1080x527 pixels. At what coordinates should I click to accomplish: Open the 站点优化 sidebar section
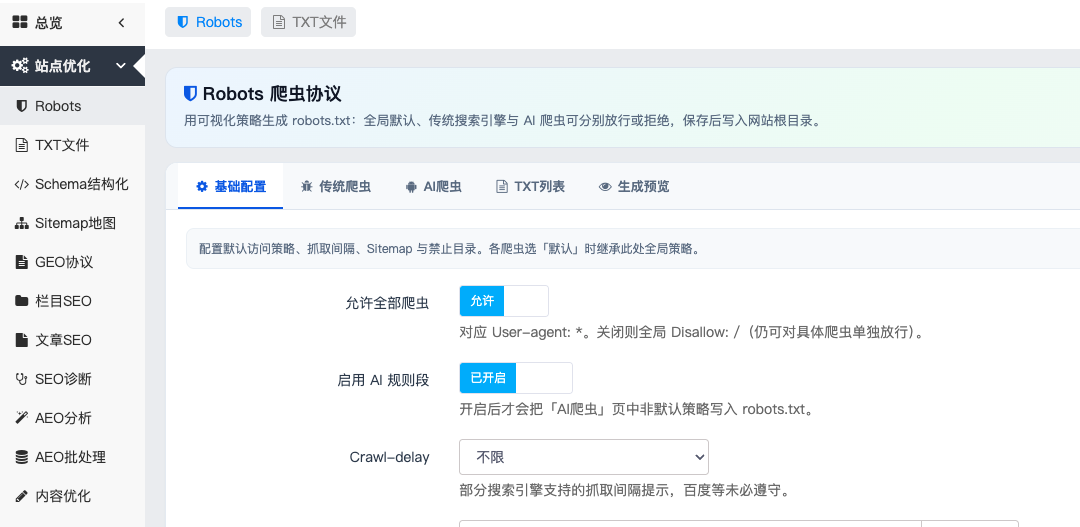point(72,66)
